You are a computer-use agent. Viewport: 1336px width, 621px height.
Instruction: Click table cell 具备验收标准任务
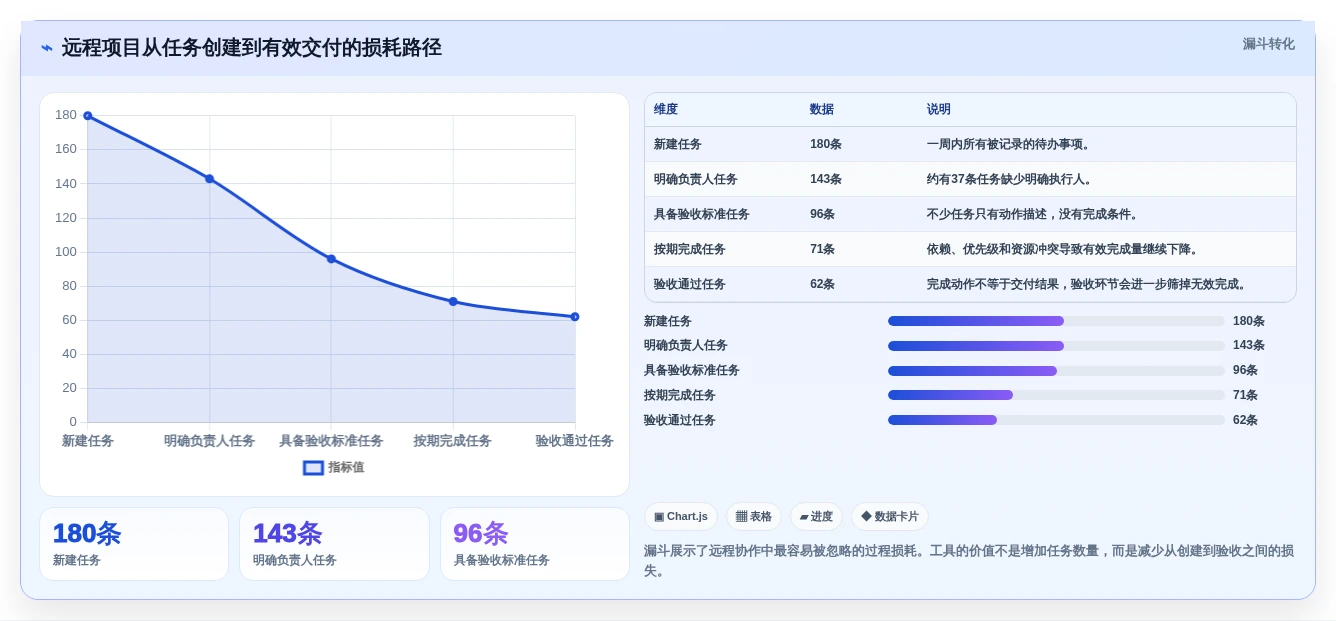point(702,214)
